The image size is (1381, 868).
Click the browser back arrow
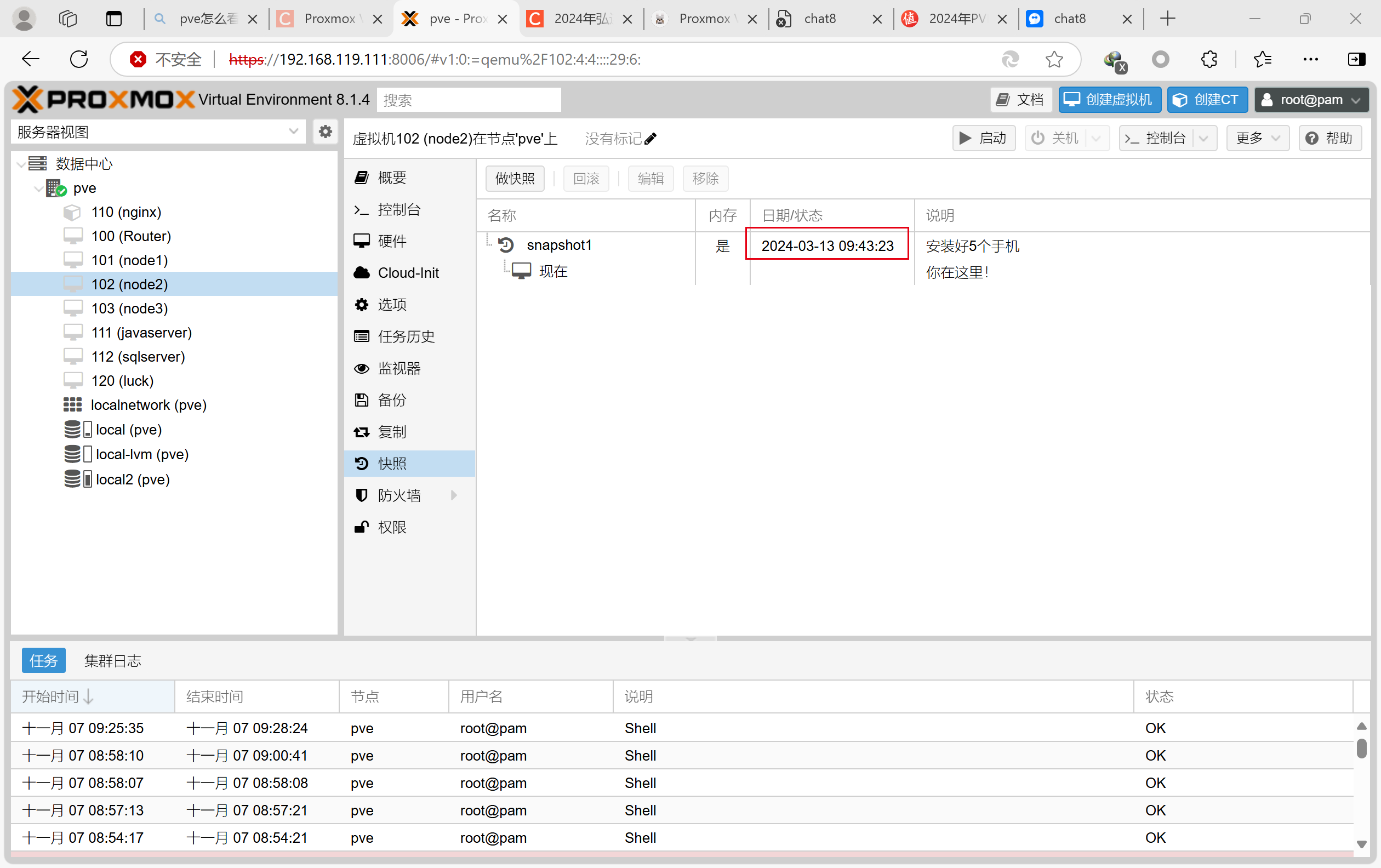30,59
